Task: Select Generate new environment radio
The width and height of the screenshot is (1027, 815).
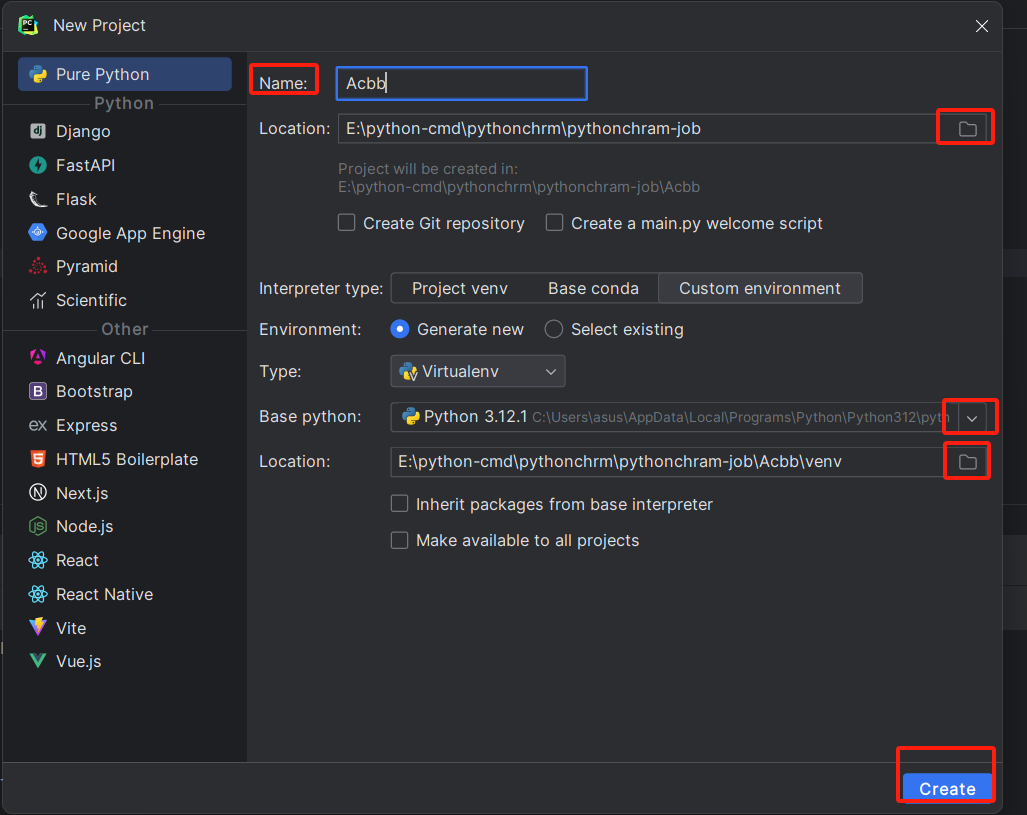Action: [x=400, y=329]
